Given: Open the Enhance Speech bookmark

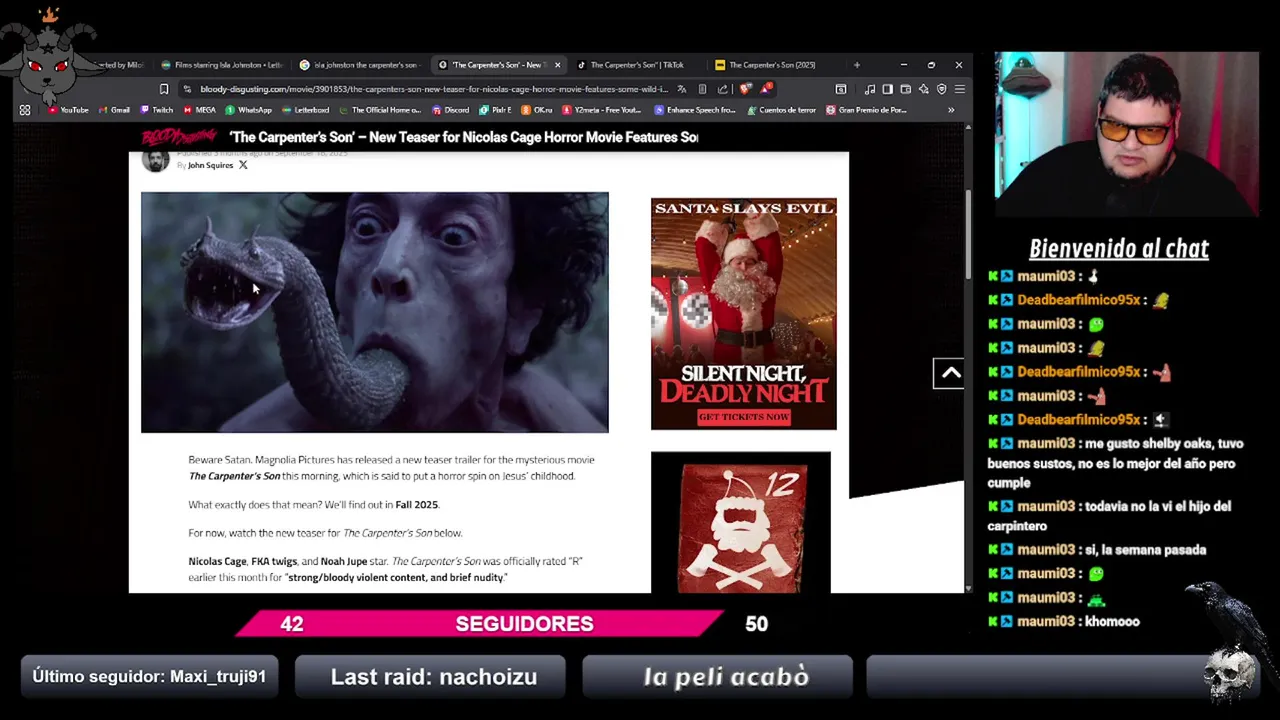Looking at the screenshot, I should pos(695,110).
